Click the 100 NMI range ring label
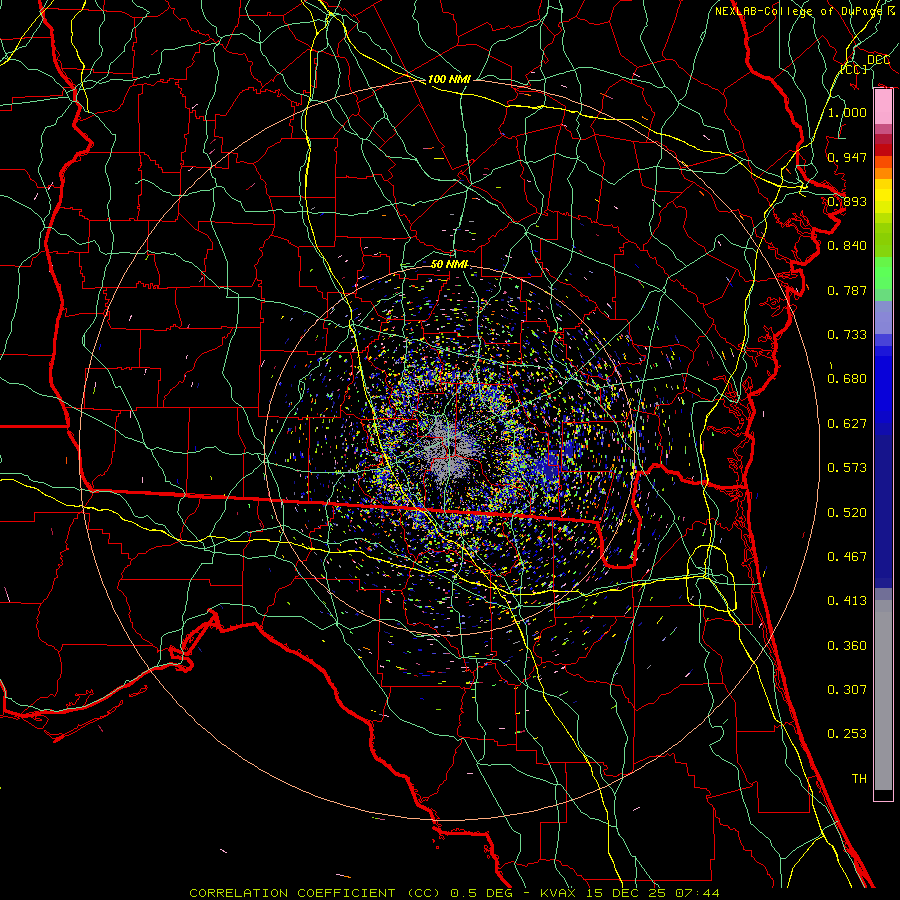The height and width of the screenshot is (900, 900). (449, 79)
